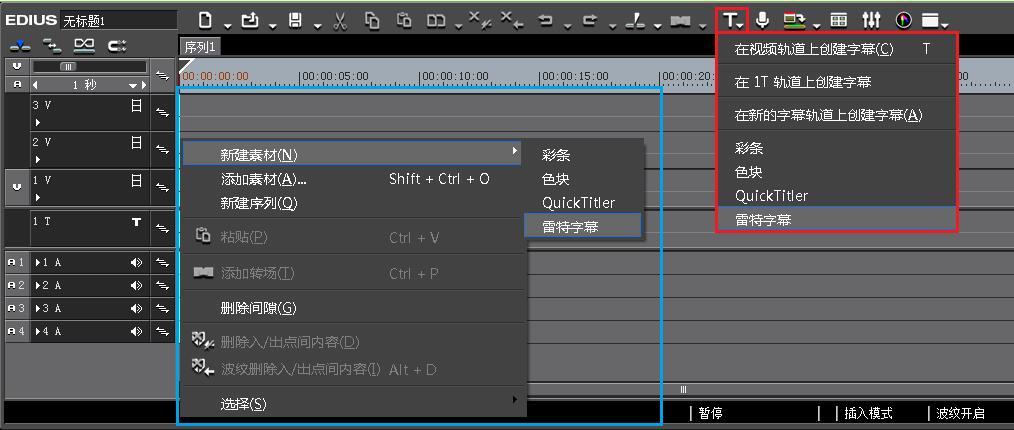The image size is (1014, 430).
Task: Click the scissors cut icon
Action: click(x=340, y=19)
